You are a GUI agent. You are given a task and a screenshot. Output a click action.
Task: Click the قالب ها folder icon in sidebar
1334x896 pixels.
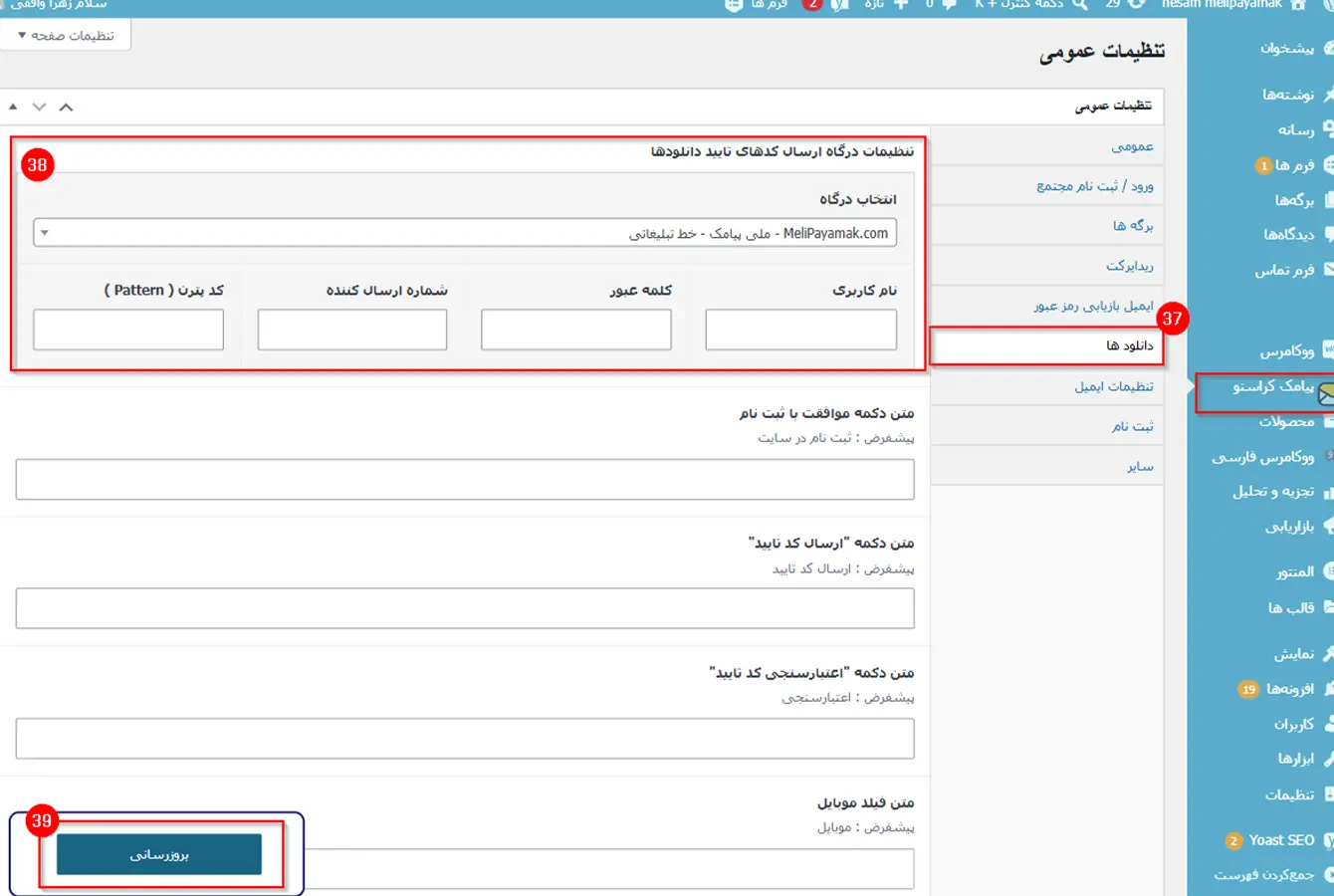pos(1328,607)
